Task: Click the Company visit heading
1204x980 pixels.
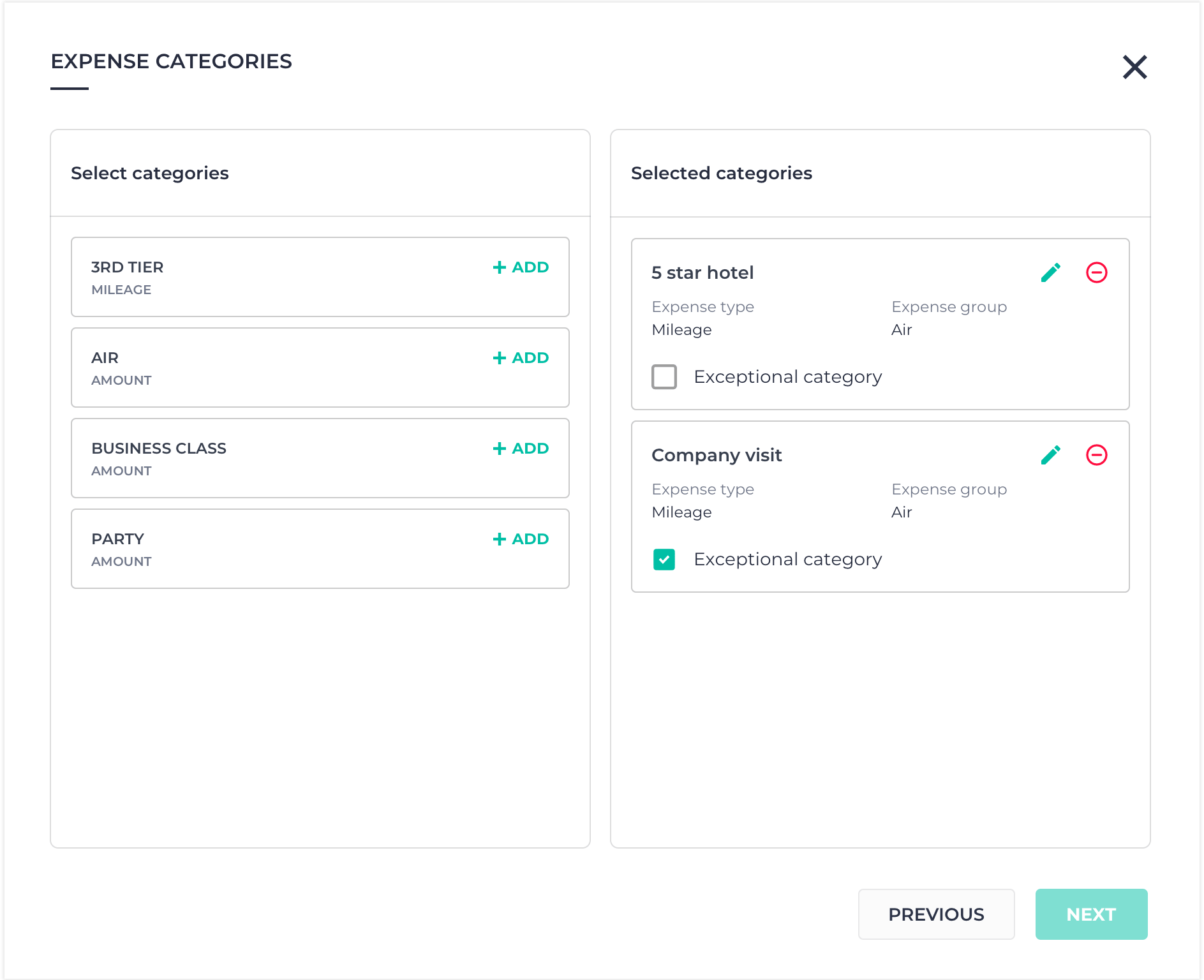Action: click(717, 455)
